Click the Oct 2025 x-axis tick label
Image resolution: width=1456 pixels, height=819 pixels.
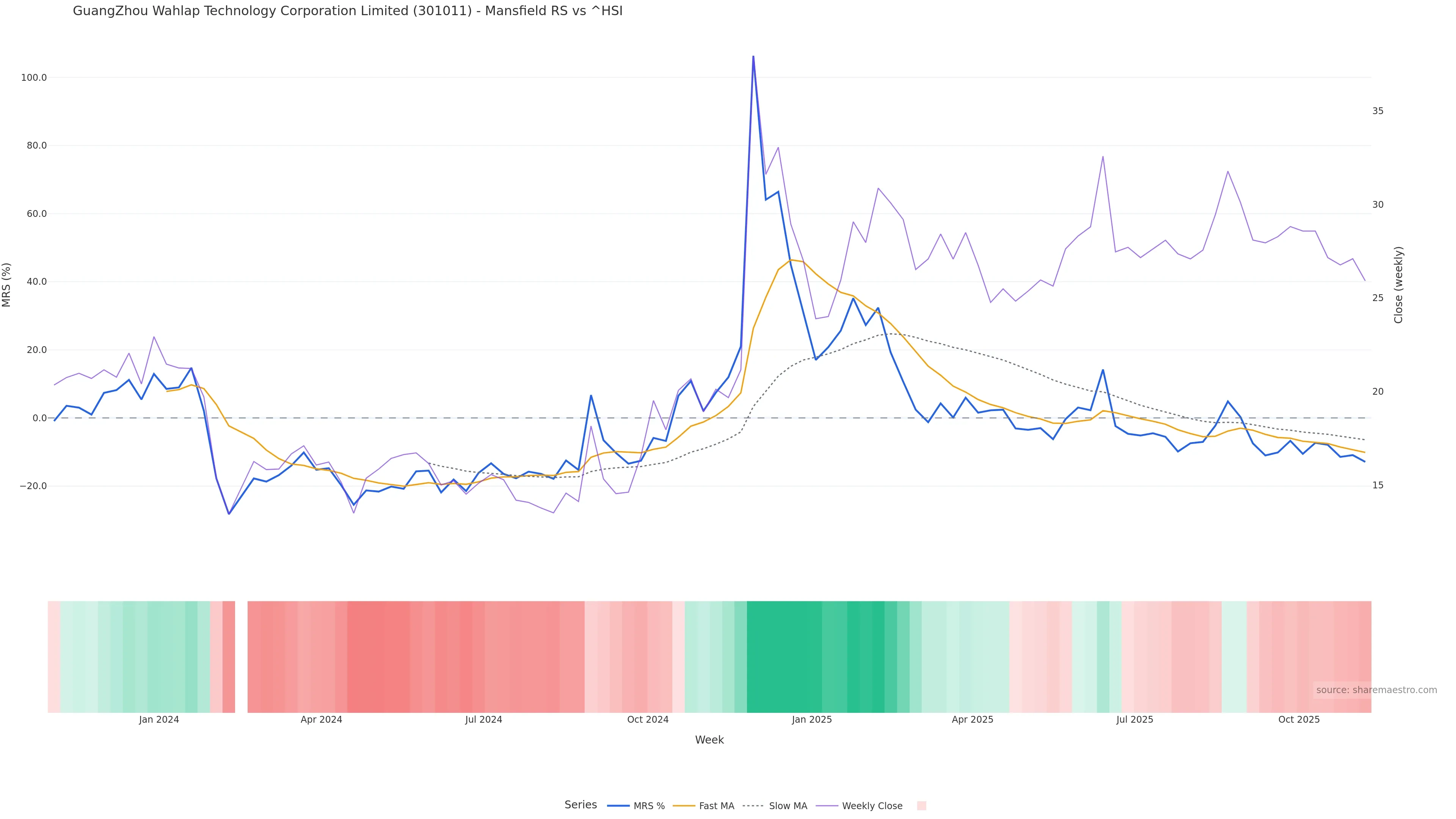[1299, 720]
